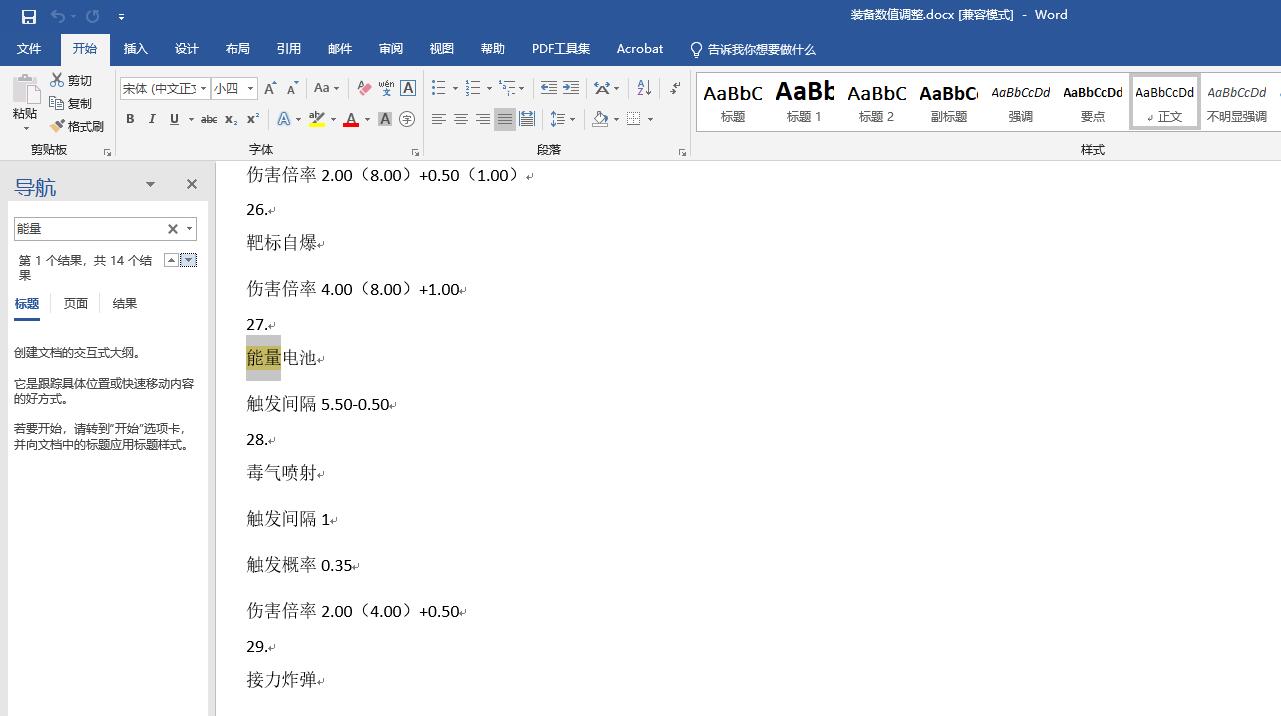Apply subscript formatting

[x=231, y=119]
